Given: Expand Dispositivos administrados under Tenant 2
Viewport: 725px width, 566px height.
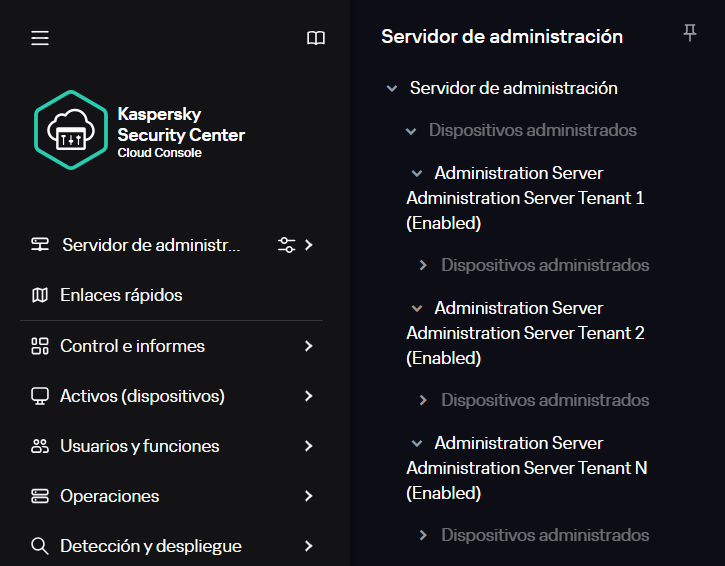Looking at the screenshot, I should point(423,400).
